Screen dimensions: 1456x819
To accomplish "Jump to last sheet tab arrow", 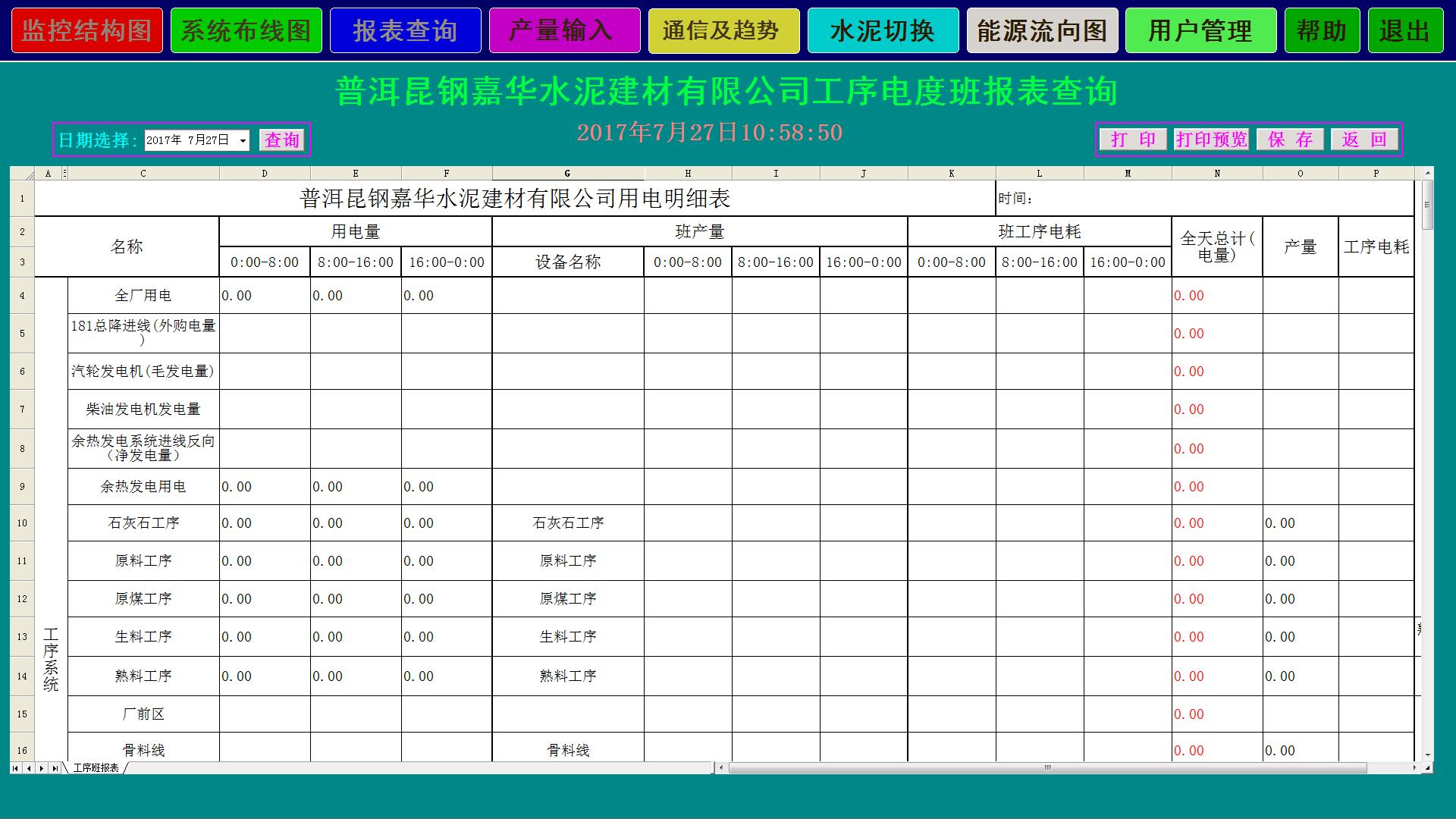I will 55,768.
